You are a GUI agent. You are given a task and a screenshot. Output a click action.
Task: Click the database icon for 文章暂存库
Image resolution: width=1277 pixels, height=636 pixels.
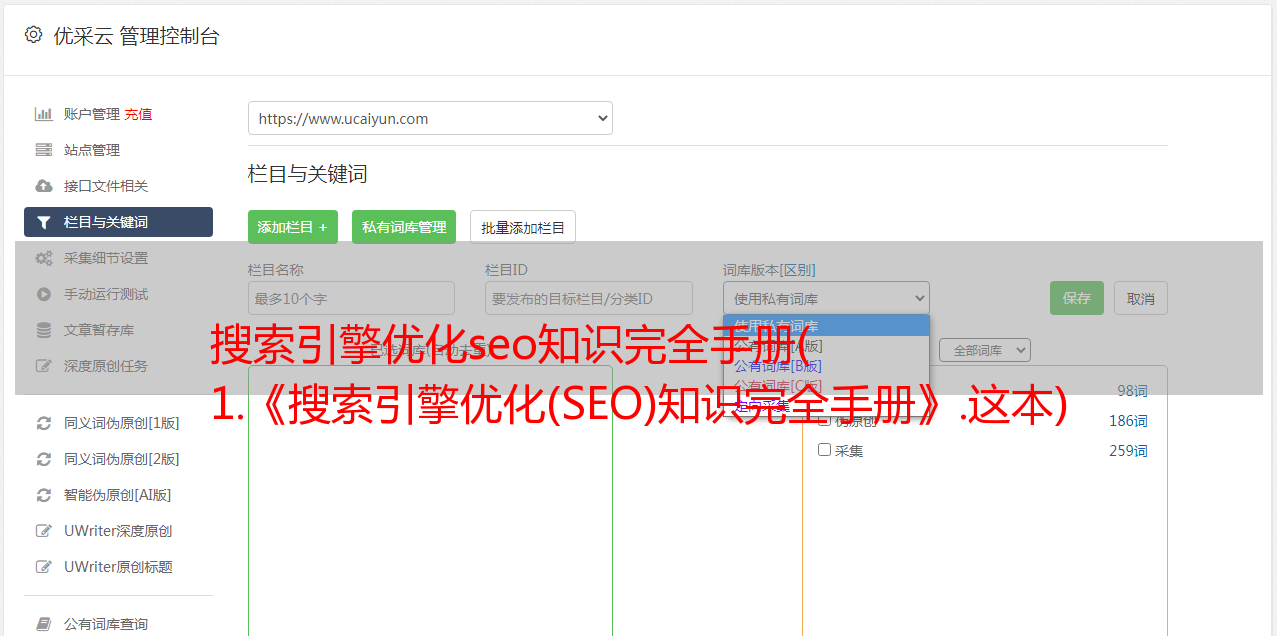[x=44, y=330]
